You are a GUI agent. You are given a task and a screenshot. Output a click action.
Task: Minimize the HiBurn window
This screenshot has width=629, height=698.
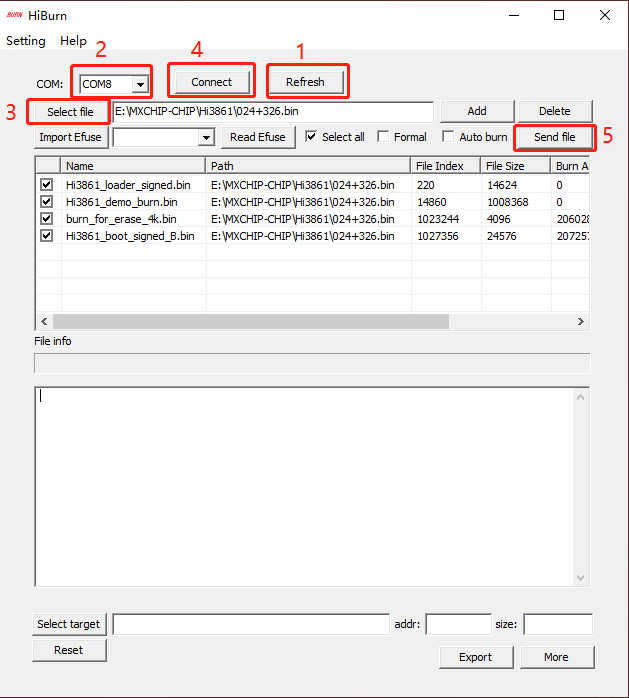pos(514,16)
